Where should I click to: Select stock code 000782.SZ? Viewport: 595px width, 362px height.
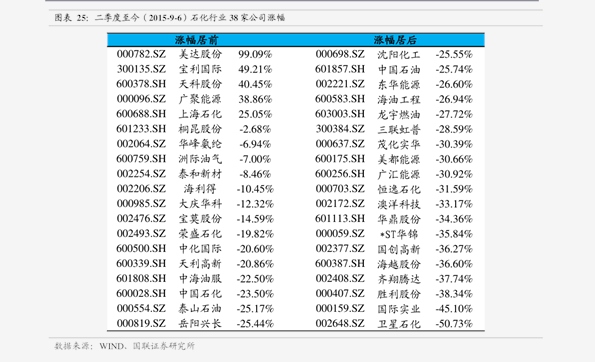tap(141, 54)
